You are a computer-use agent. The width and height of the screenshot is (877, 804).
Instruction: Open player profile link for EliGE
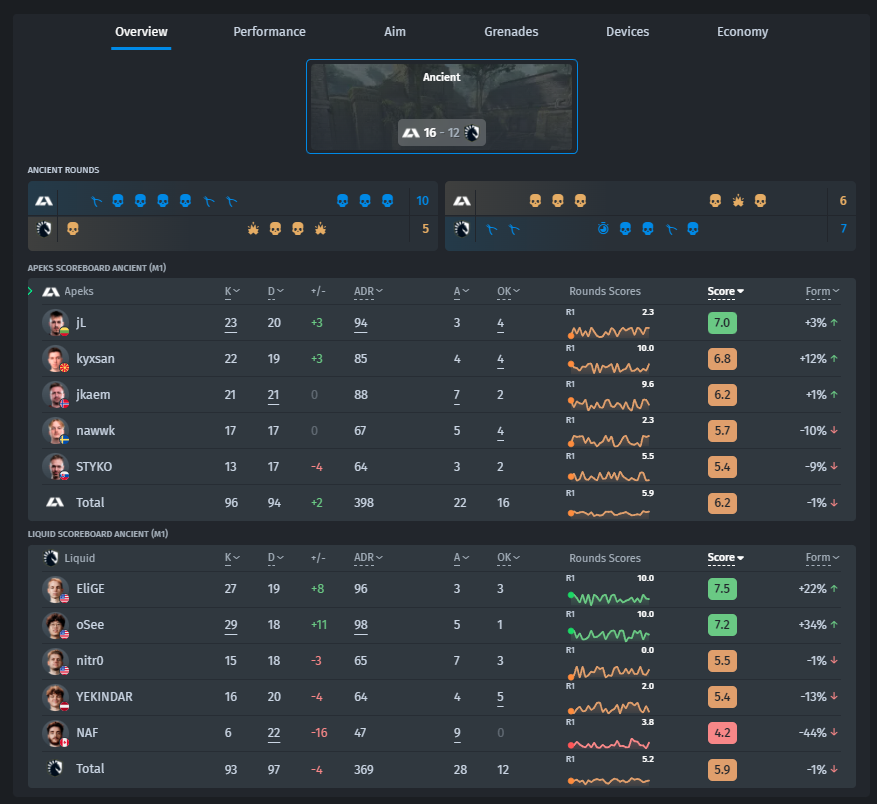pos(90,589)
